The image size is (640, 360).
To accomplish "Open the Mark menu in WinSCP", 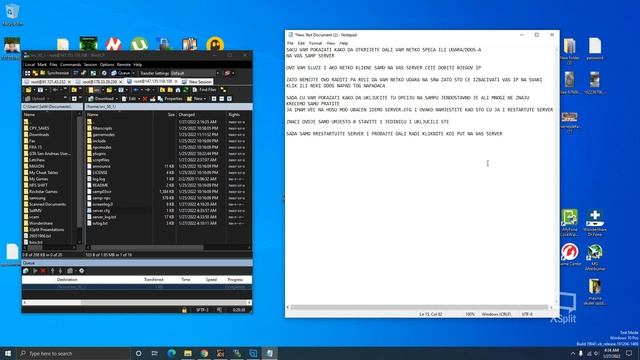I will [42, 64].
